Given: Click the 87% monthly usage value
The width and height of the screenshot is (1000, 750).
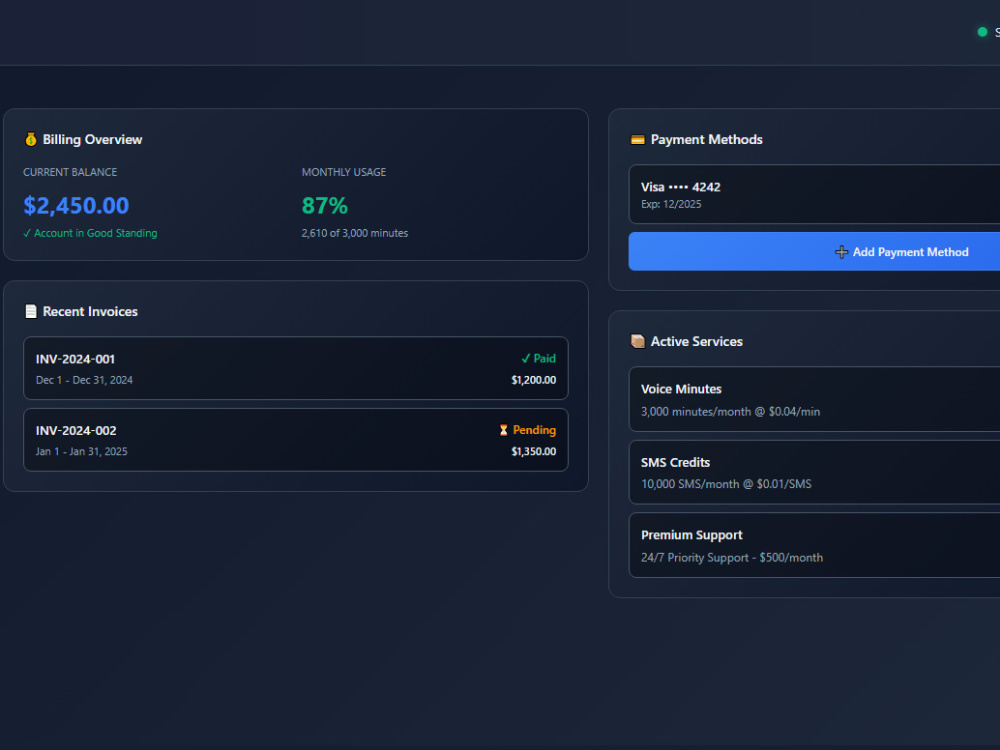Looking at the screenshot, I should point(325,205).
